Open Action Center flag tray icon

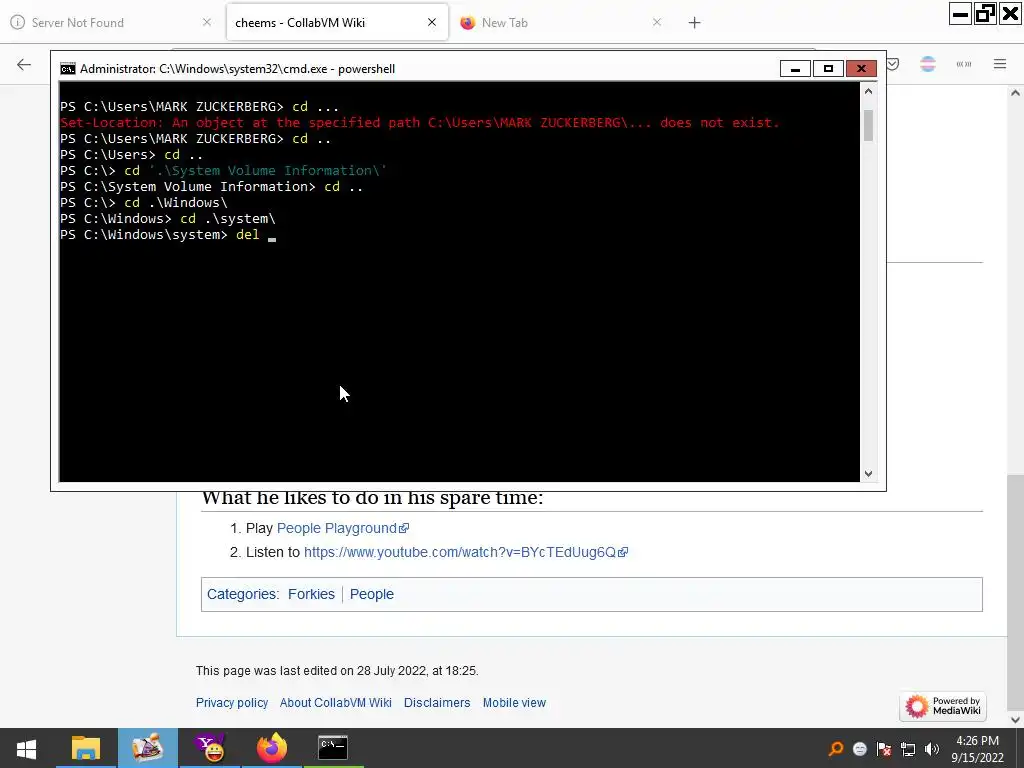coord(884,749)
